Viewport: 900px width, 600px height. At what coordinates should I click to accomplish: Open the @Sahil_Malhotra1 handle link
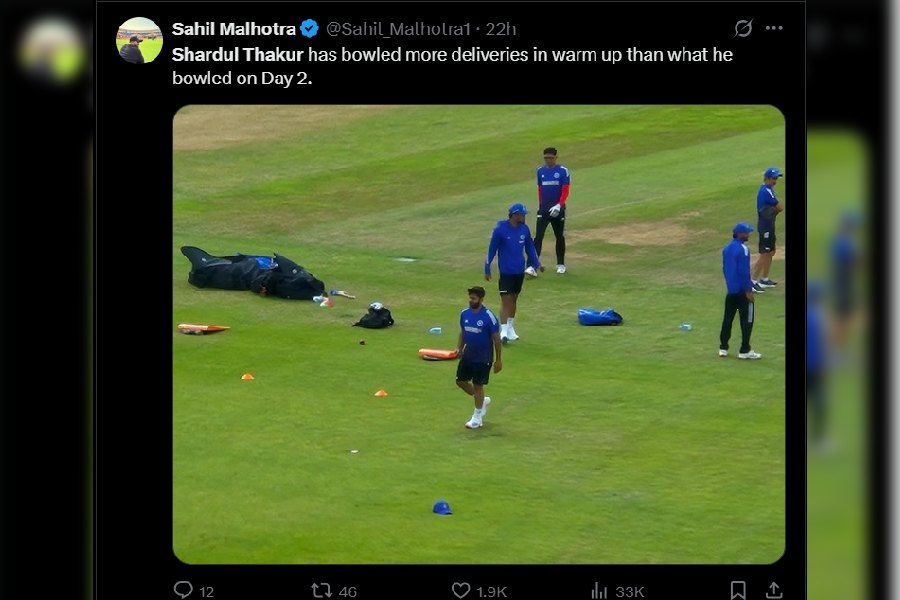coord(398,29)
